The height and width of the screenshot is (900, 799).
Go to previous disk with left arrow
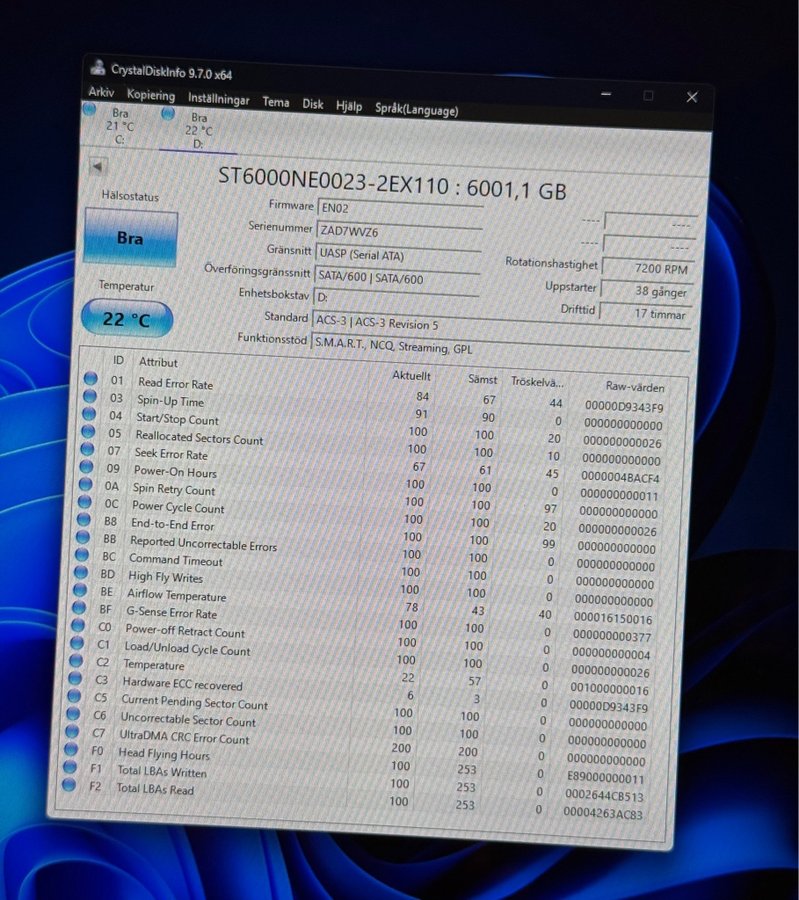click(x=97, y=167)
